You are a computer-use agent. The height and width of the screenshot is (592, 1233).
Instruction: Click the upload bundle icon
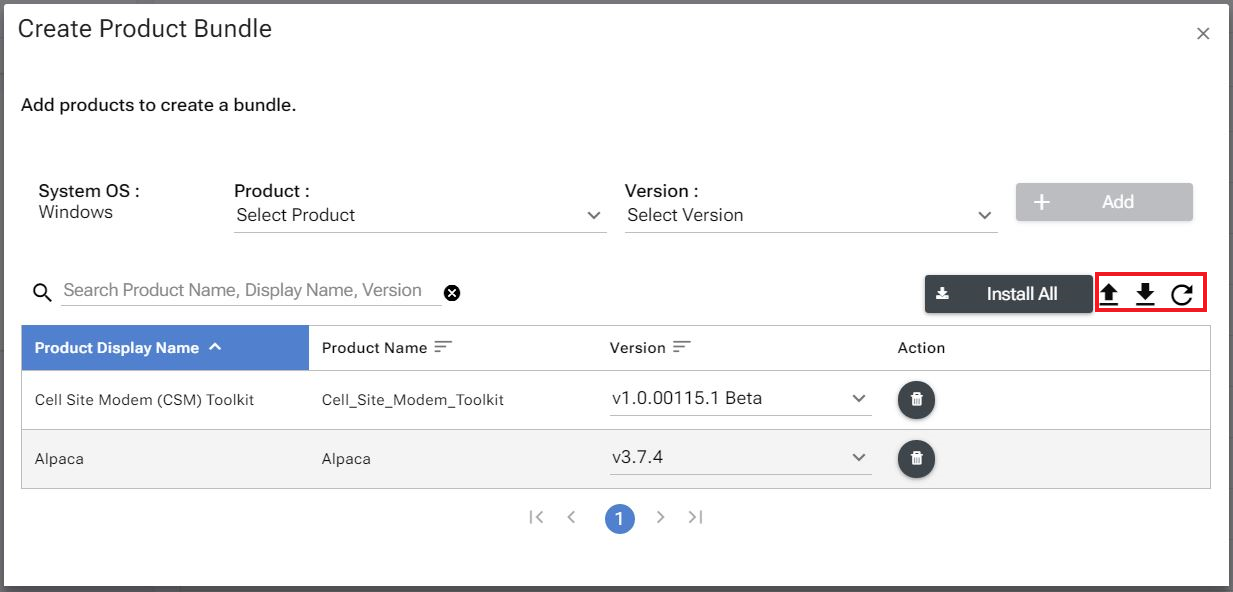pyautogui.click(x=1109, y=294)
